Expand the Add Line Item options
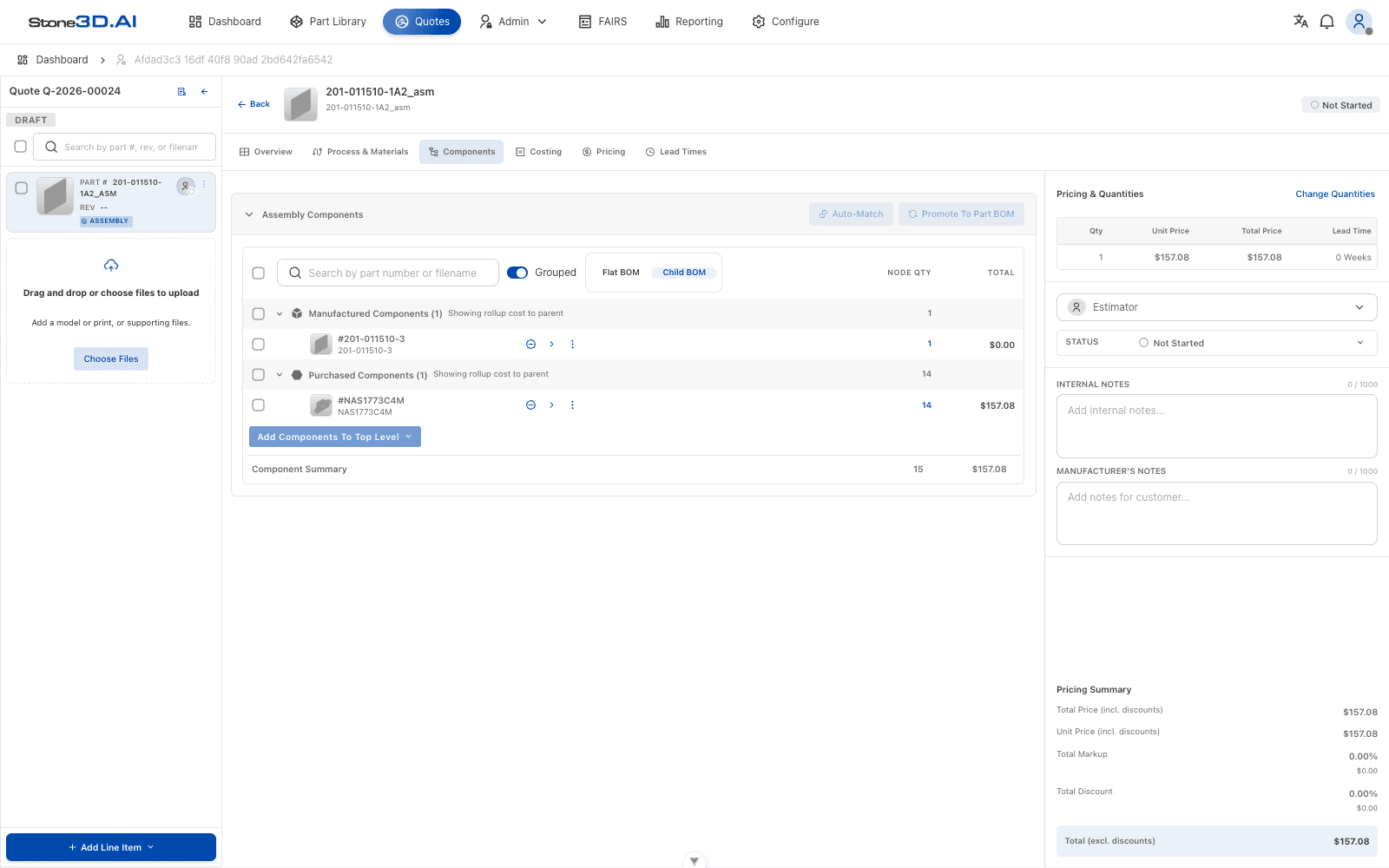1389x868 pixels. [111, 847]
